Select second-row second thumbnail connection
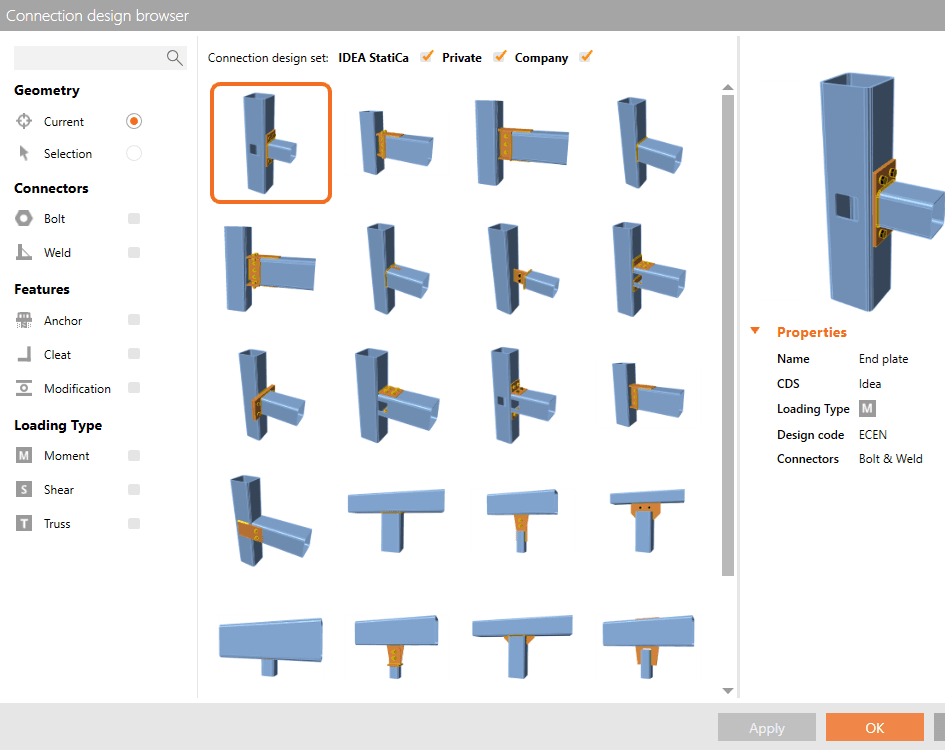 397,269
